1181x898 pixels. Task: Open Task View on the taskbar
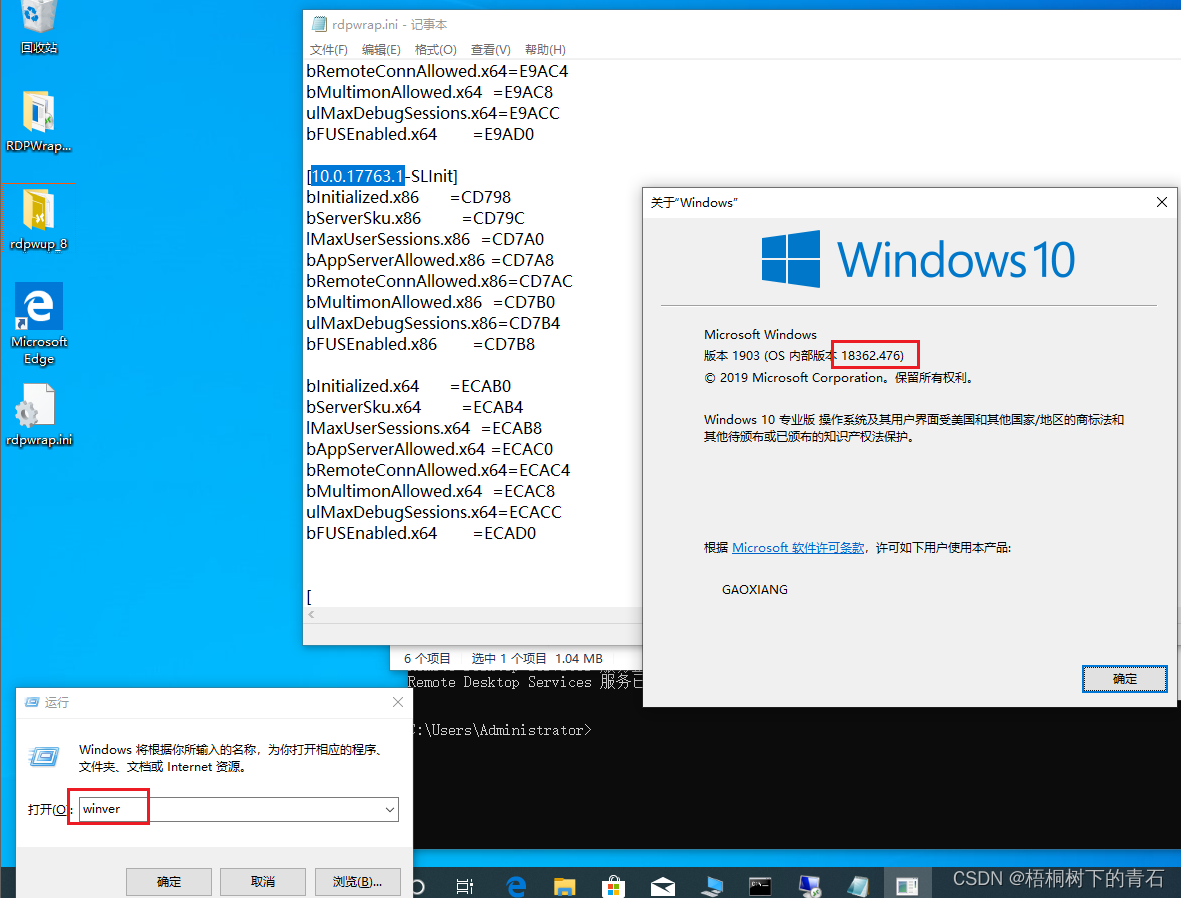click(464, 883)
